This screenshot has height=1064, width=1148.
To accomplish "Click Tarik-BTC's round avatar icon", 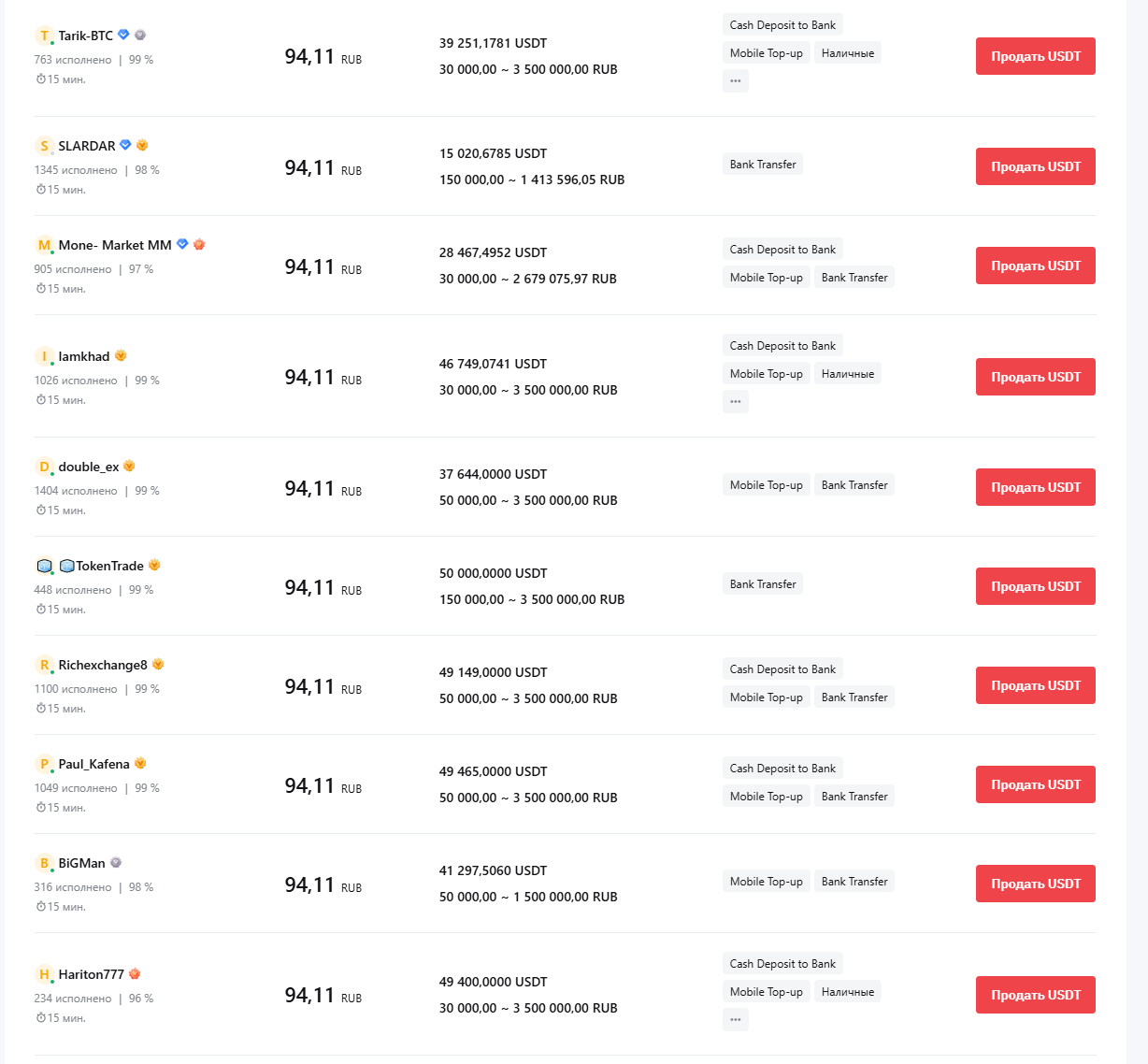I will pyautogui.click(x=44, y=36).
